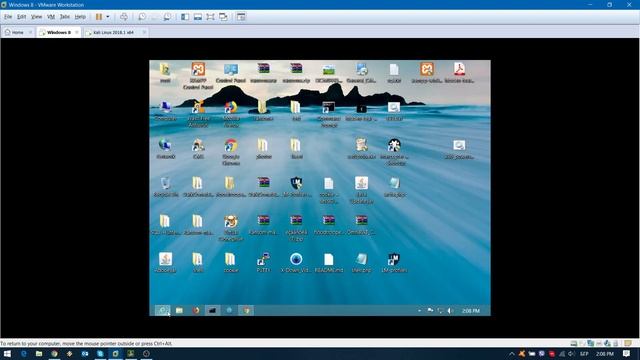Screen dimensions: 640x360
Task: Select the XAMPP Control Panel desktop shortcut
Action: (198, 76)
